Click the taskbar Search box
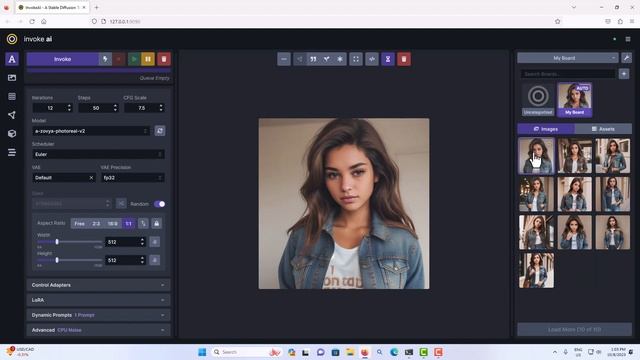Image resolution: width=640 pixels, height=360 pixels. (x=247, y=352)
